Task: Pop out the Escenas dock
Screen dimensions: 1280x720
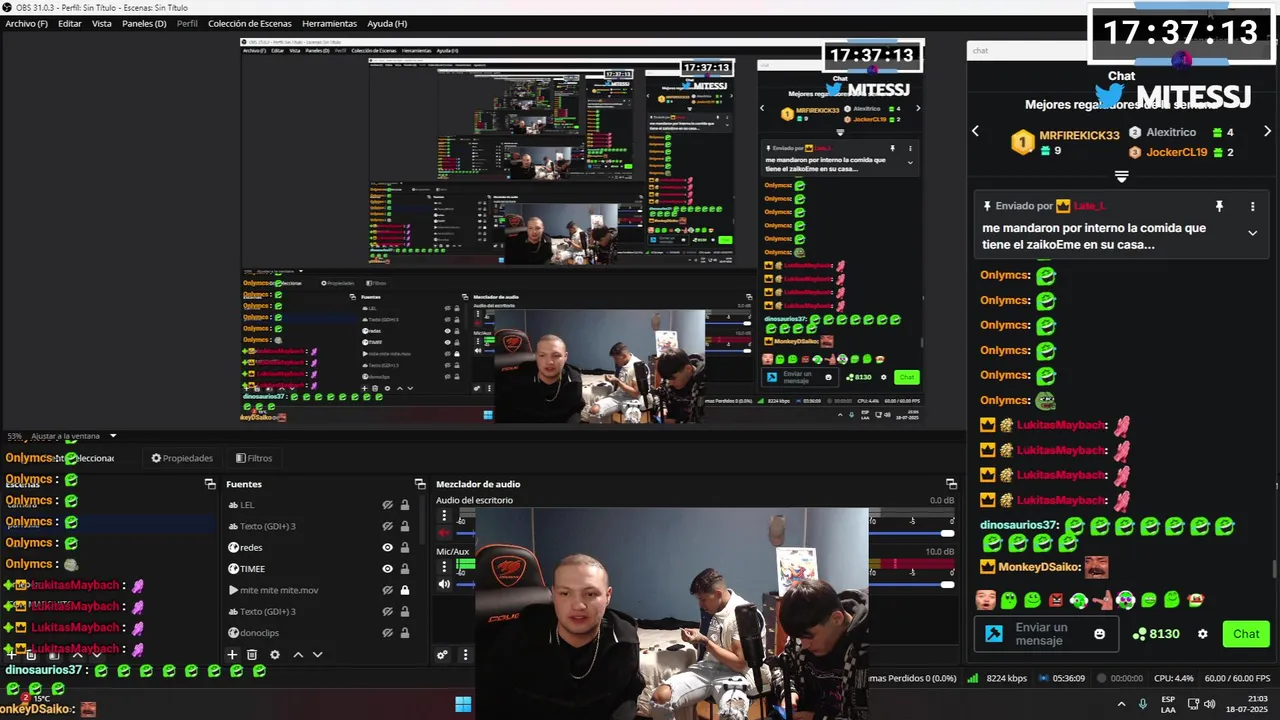Action: coord(210,484)
